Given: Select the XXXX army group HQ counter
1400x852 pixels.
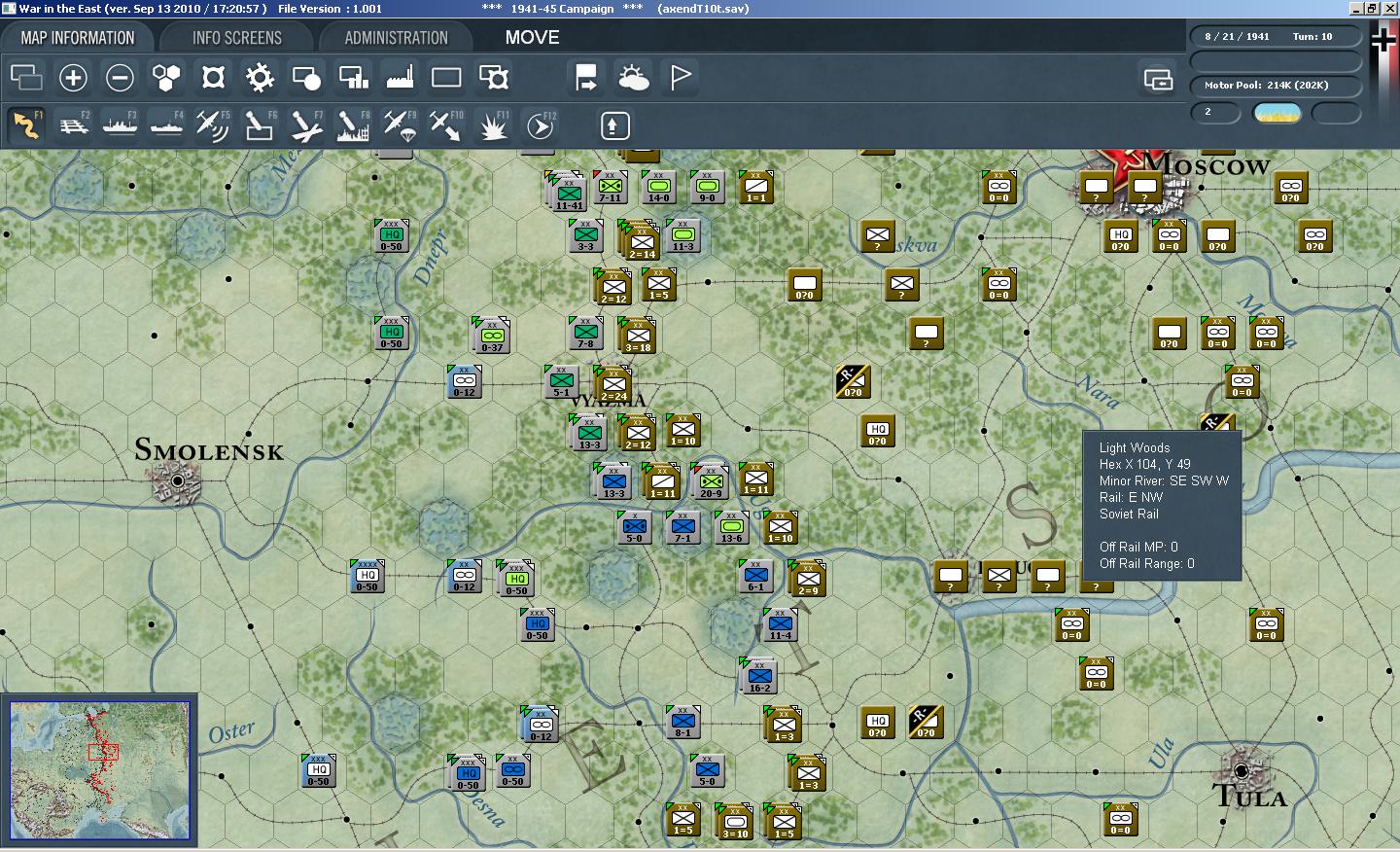Looking at the screenshot, I should (x=367, y=576).
